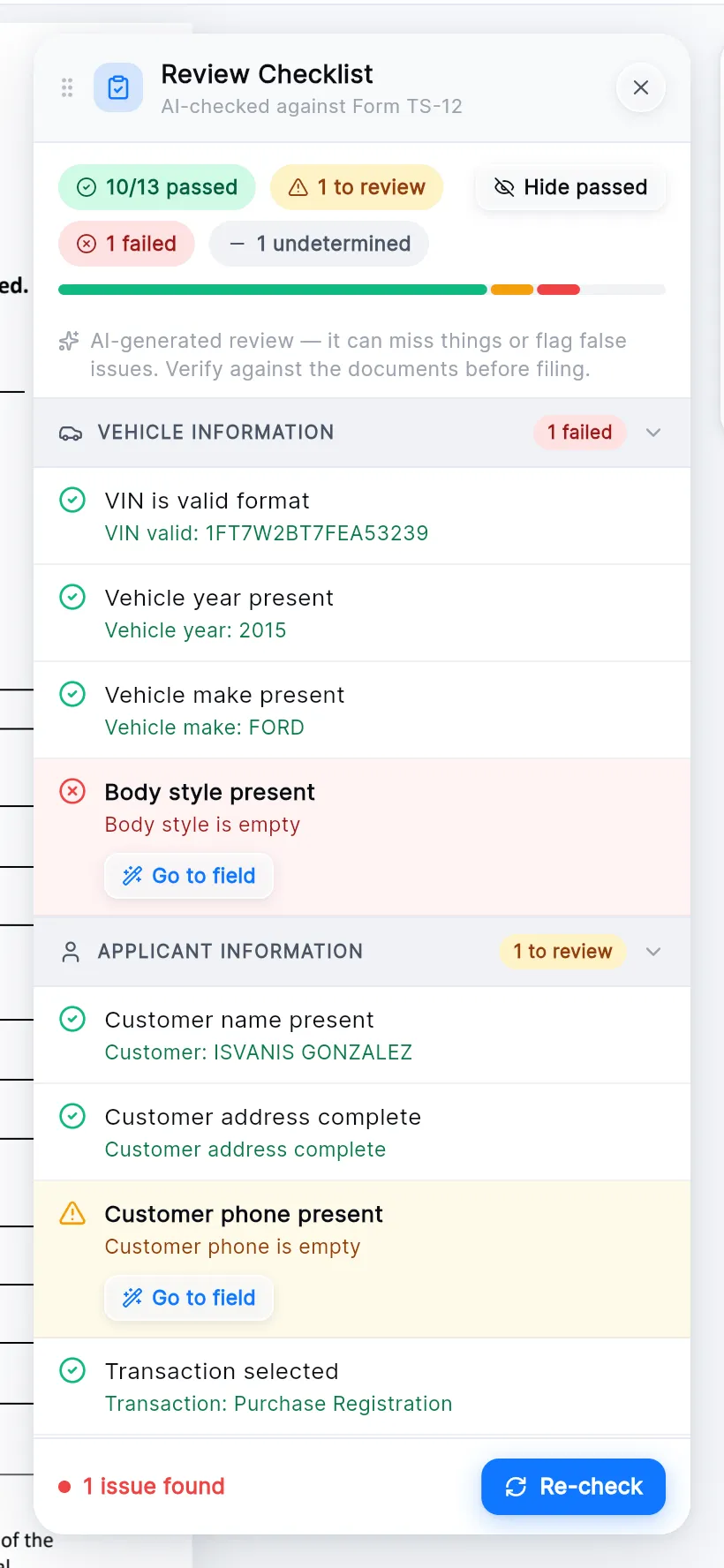The height and width of the screenshot is (1568, 724).
Task: Toggle Hide passed items
Action: (570, 187)
